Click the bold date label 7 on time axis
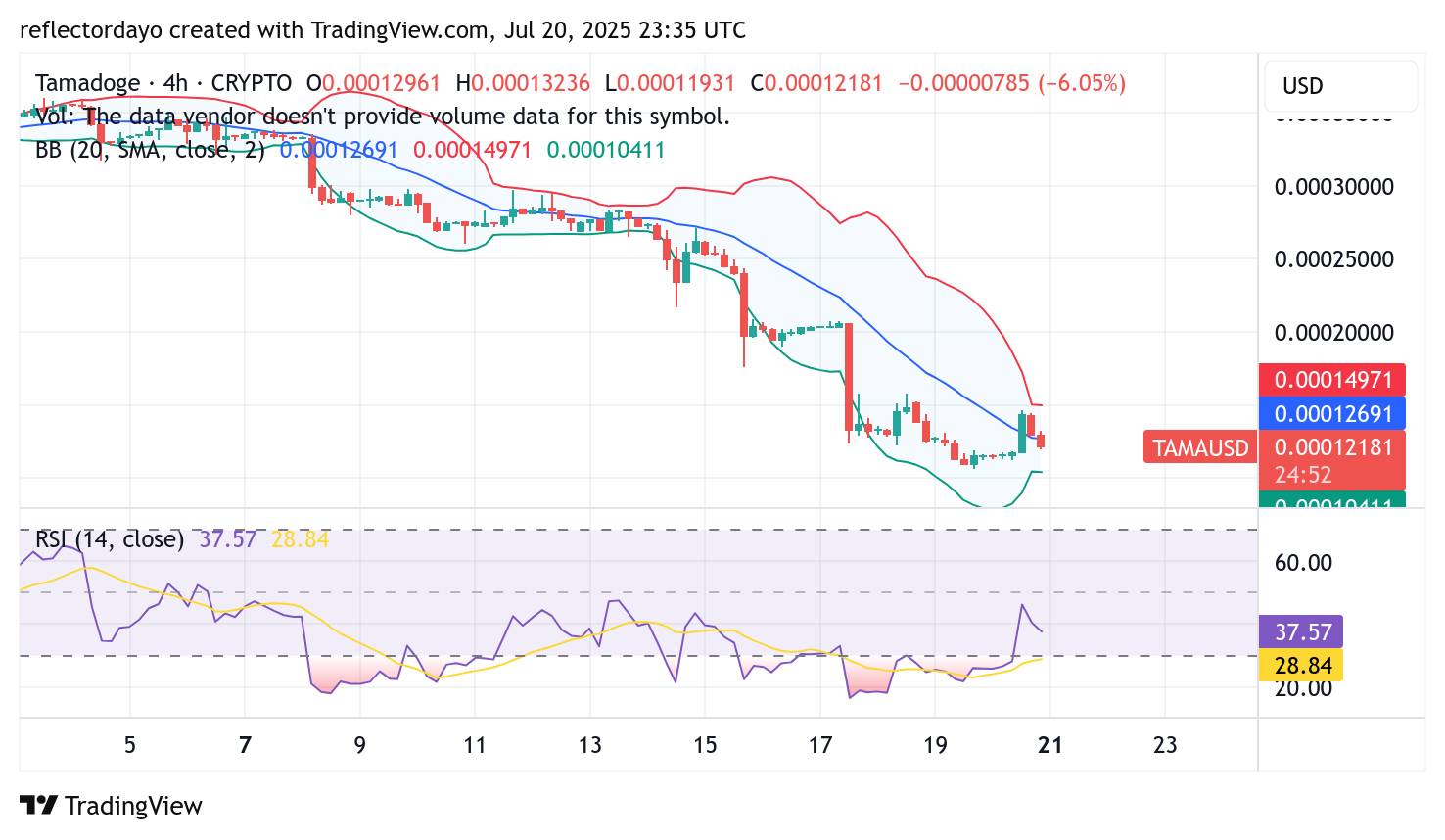The image size is (1445, 840). click(x=245, y=745)
